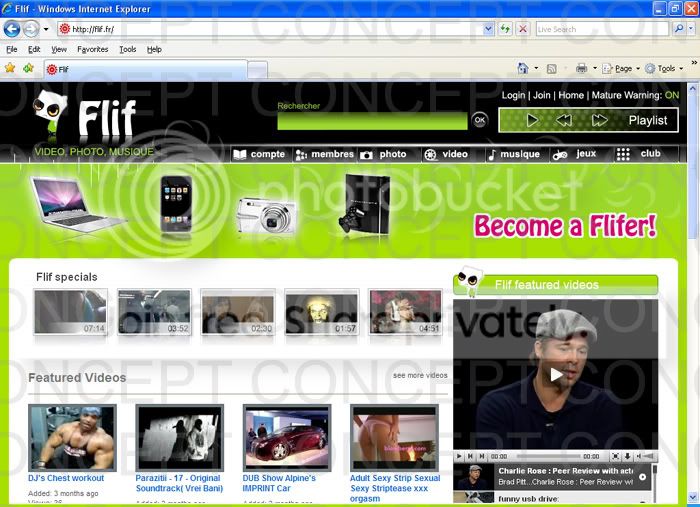Screen dimensions: 700x507
Task: Click the Stop loading X icon
Action: pyautogui.click(x=522, y=29)
